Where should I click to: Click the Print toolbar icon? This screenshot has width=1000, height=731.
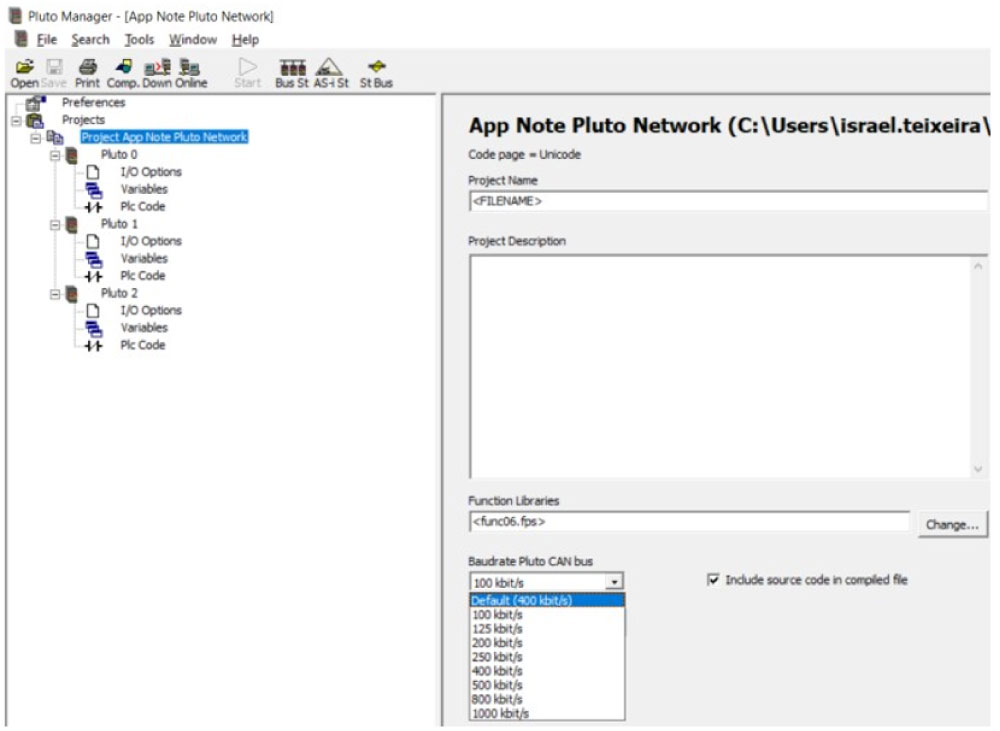point(87,68)
